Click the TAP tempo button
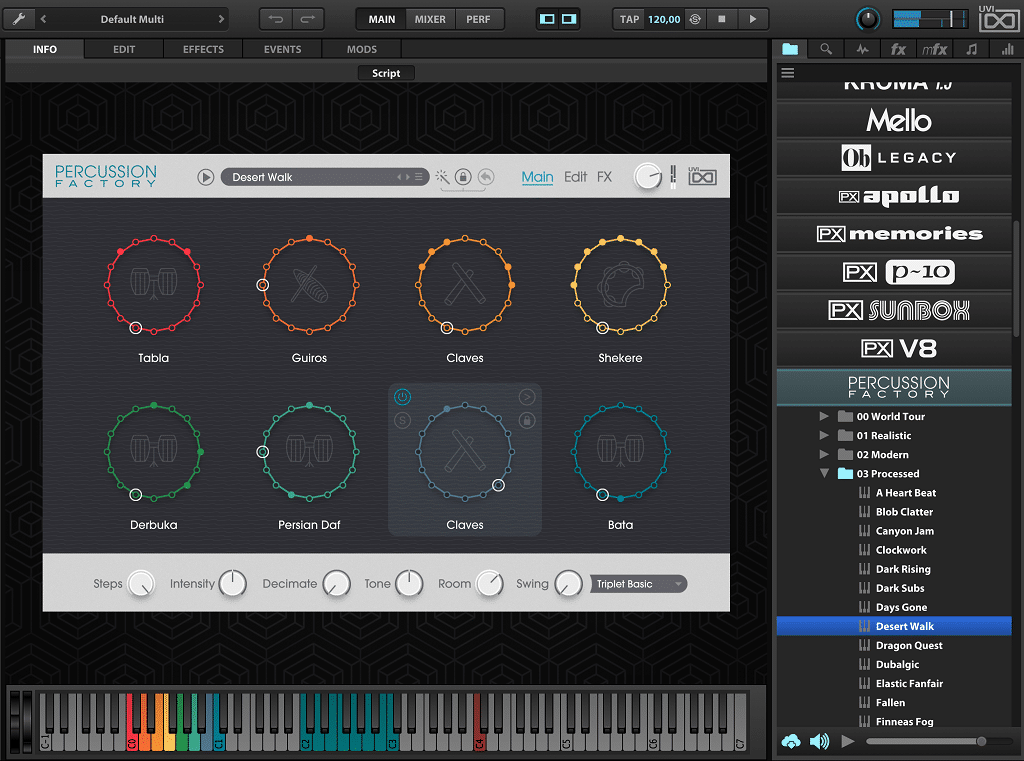The image size is (1024, 761). pyautogui.click(x=630, y=19)
